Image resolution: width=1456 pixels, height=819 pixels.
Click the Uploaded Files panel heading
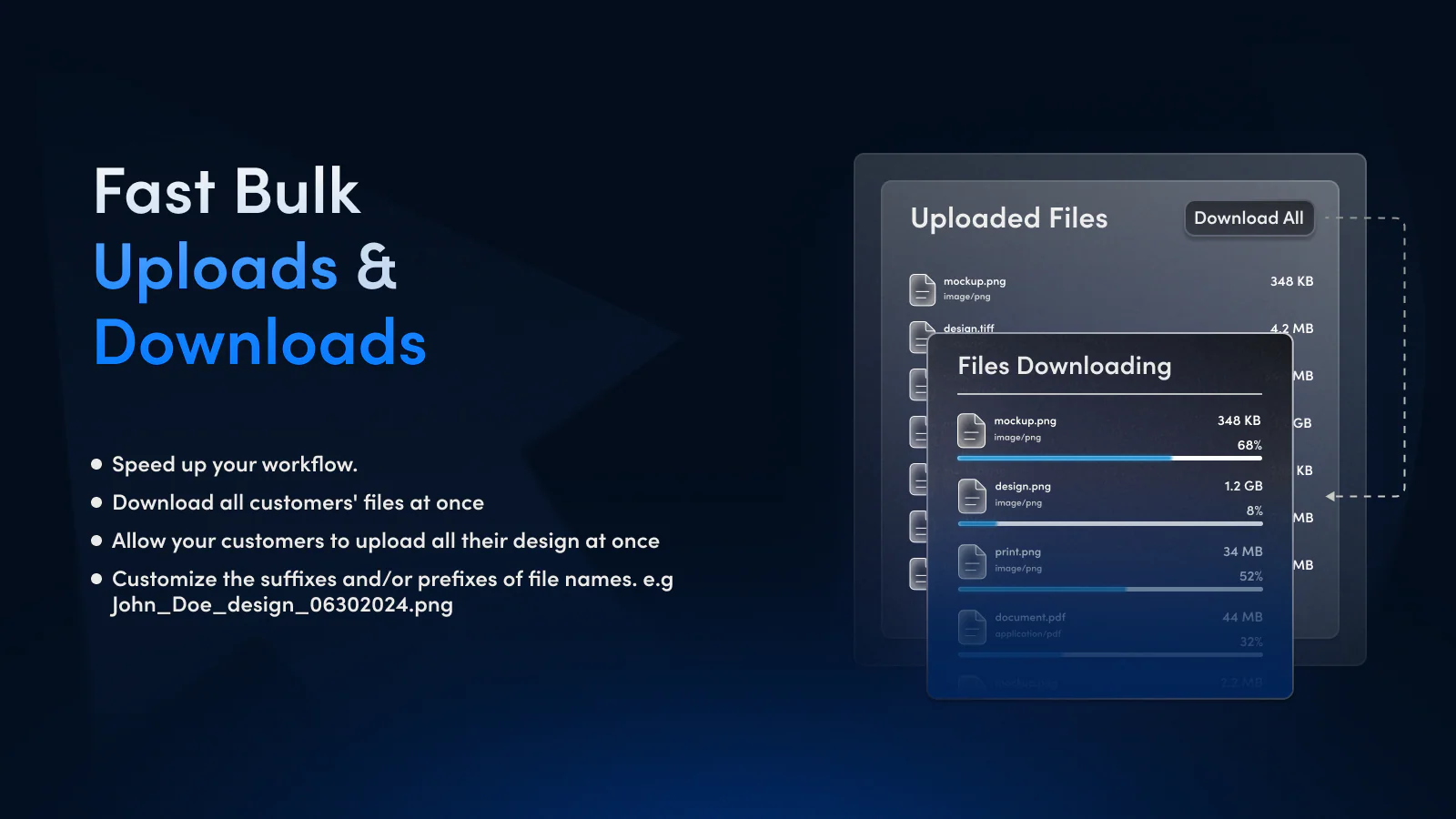(x=1008, y=218)
